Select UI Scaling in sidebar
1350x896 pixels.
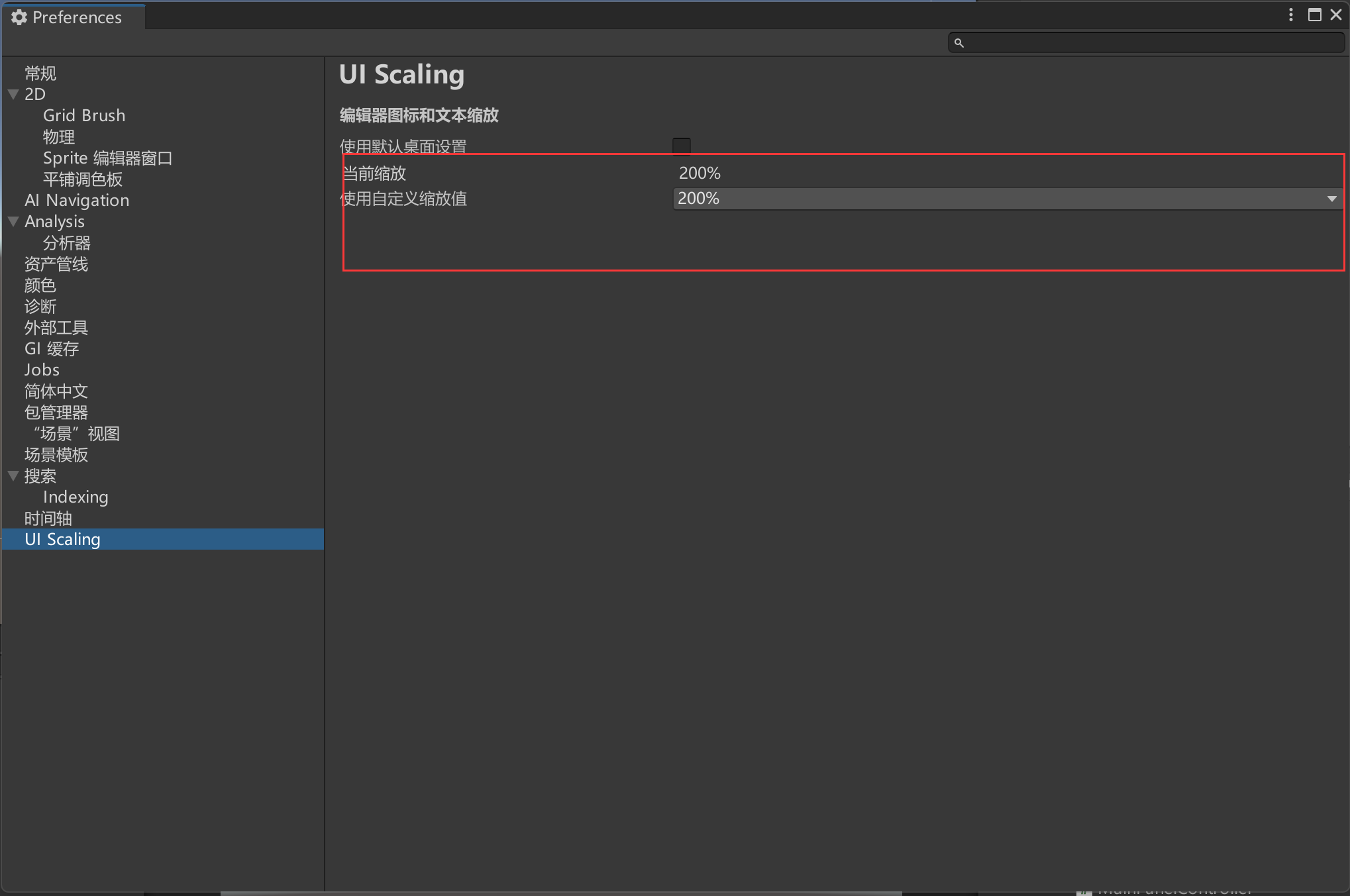[x=62, y=540]
